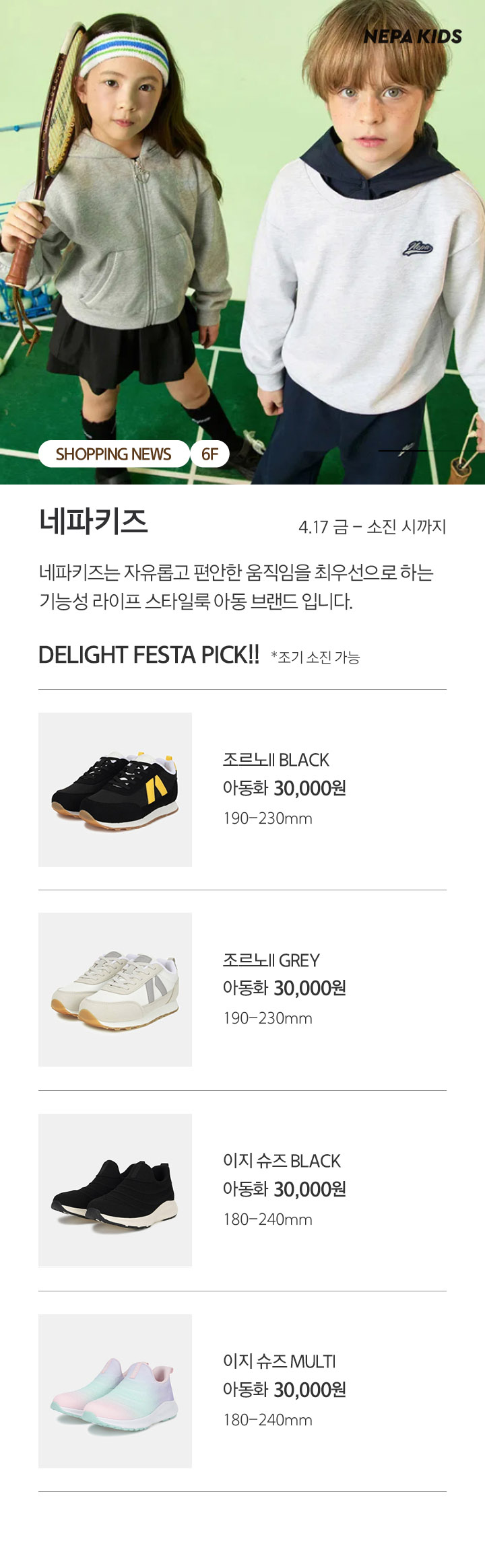Image resolution: width=485 pixels, height=1568 pixels.
Task: Click the NEPA KIDS logo
Action: pyautogui.click(x=412, y=36)
